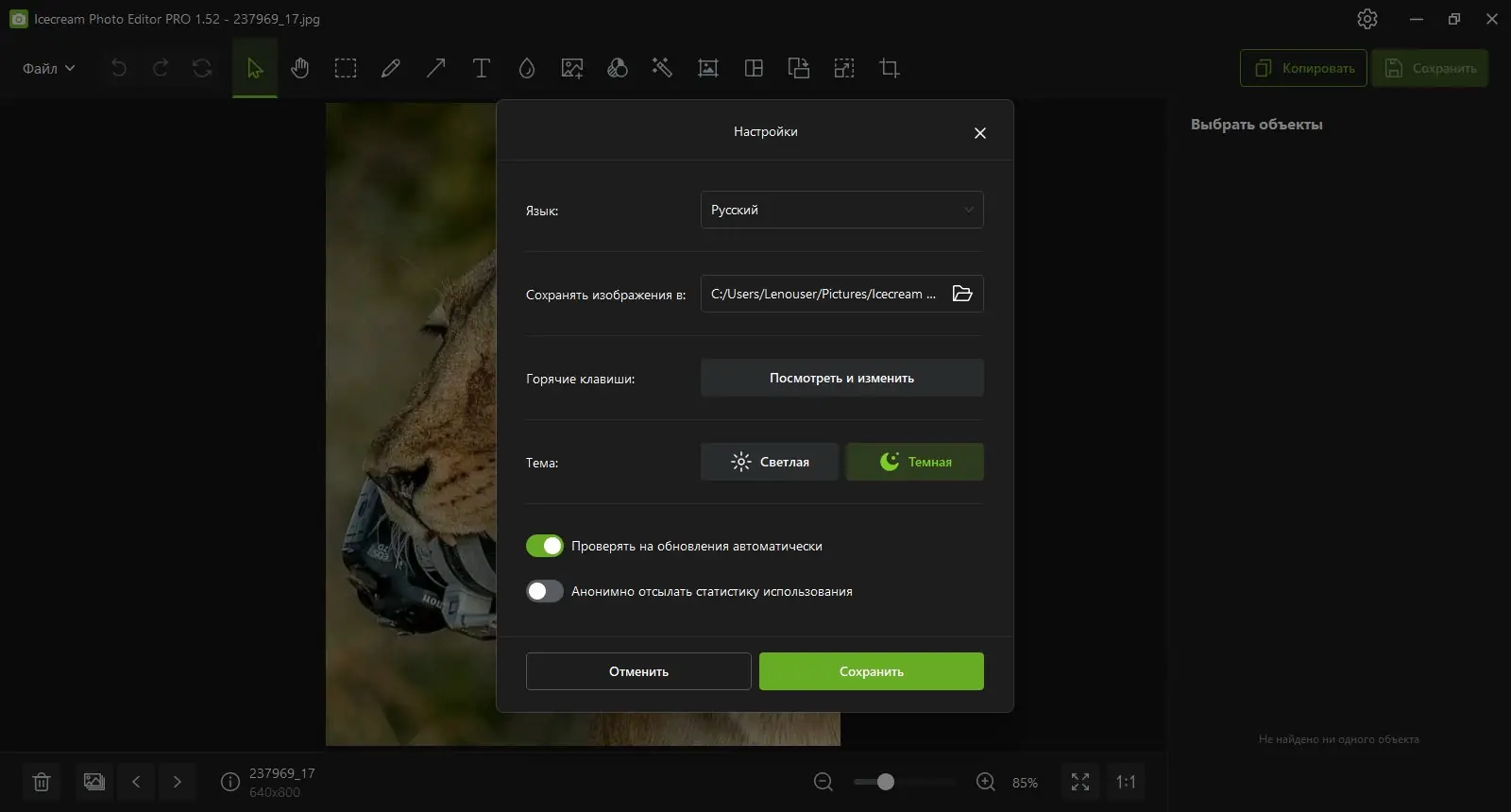Open the collage layout tool
1511x812 pixels.
coord(754,68)
